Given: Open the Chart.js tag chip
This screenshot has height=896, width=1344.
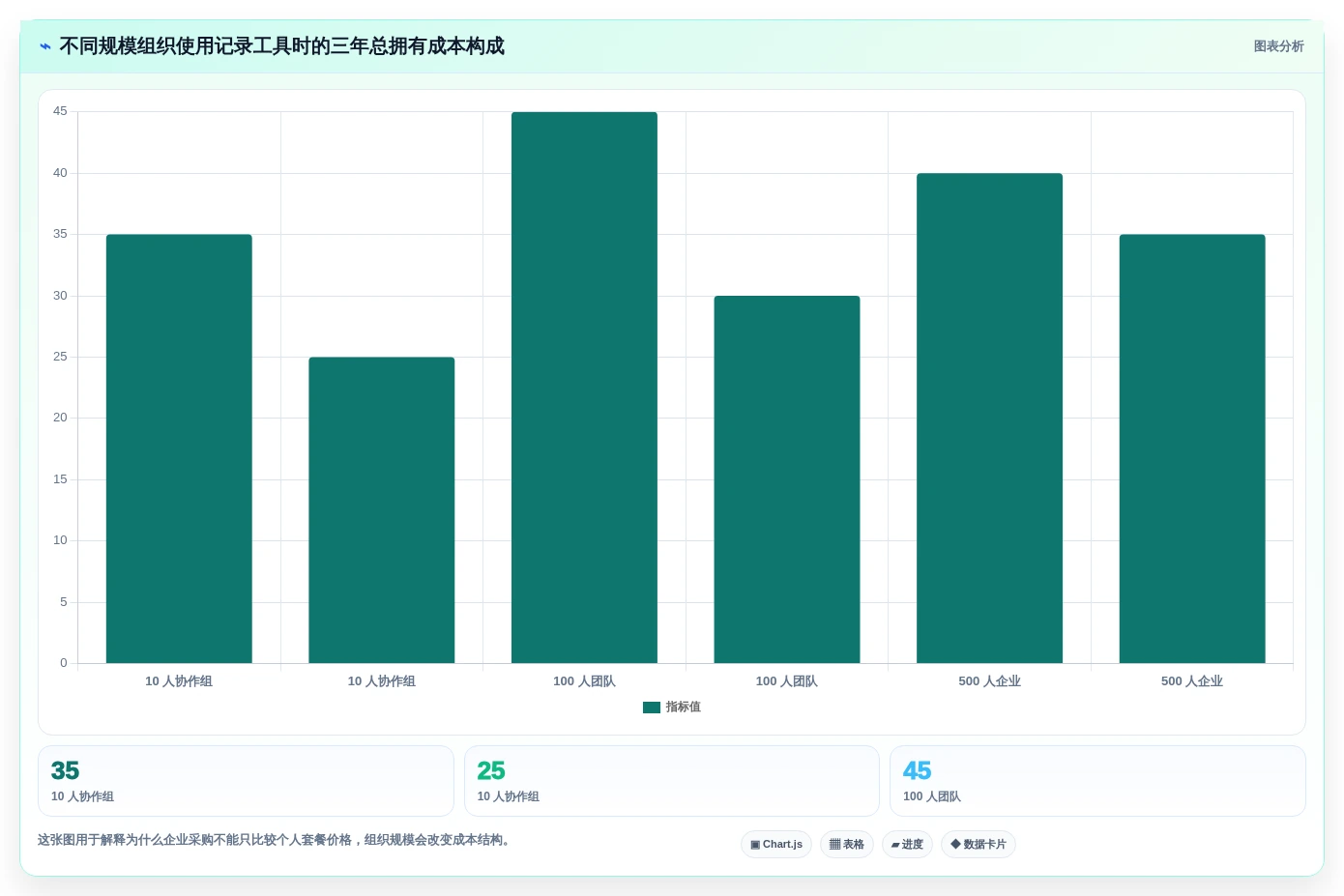Looking at the screenshot, I should (776, 844).
